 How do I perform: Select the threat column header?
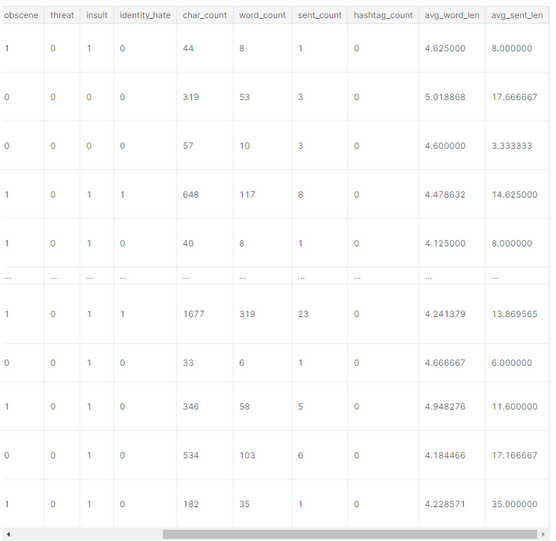(x=62, y=15)
